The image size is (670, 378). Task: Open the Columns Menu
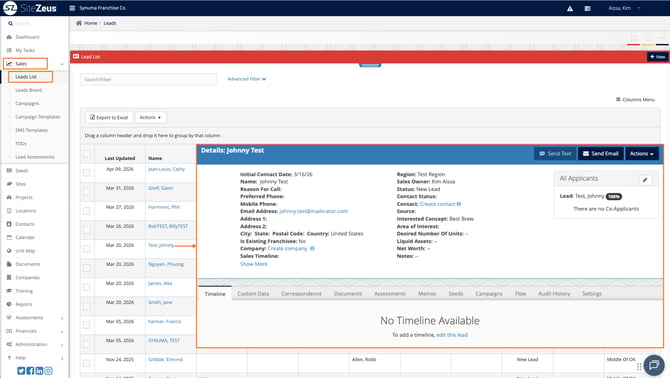(x=635, y=100)
